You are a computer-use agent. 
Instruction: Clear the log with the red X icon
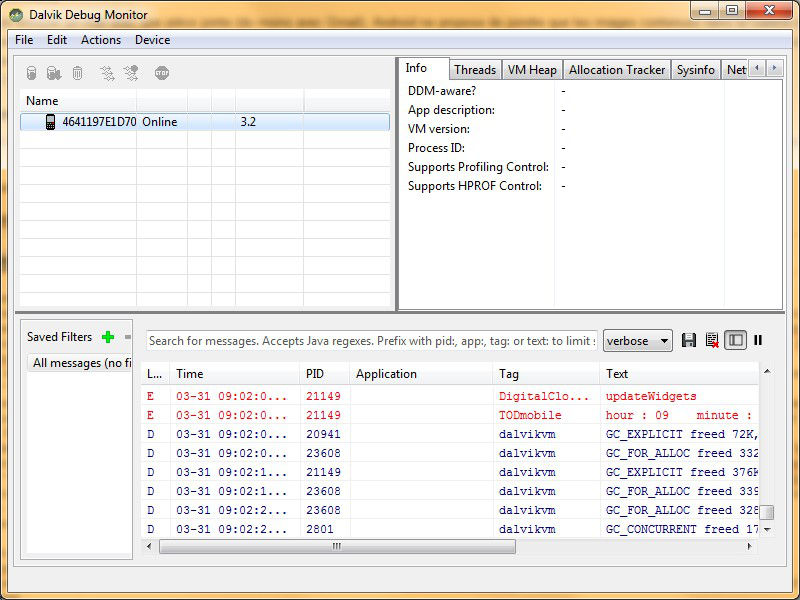[x=712, y=340]
